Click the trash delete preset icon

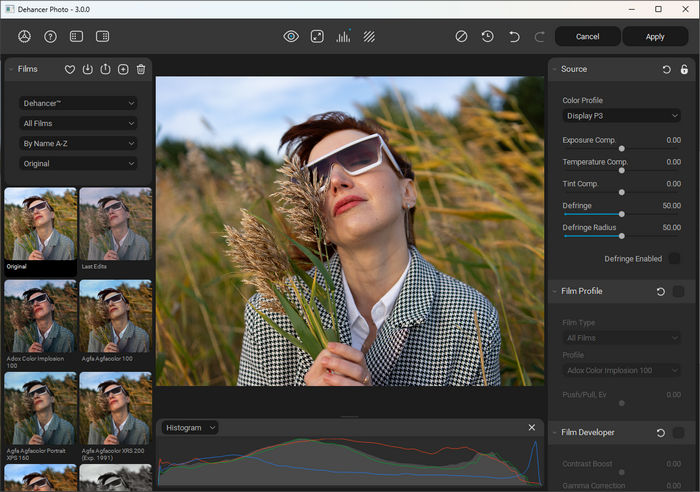pyautogui.click(x=141, y=69)
